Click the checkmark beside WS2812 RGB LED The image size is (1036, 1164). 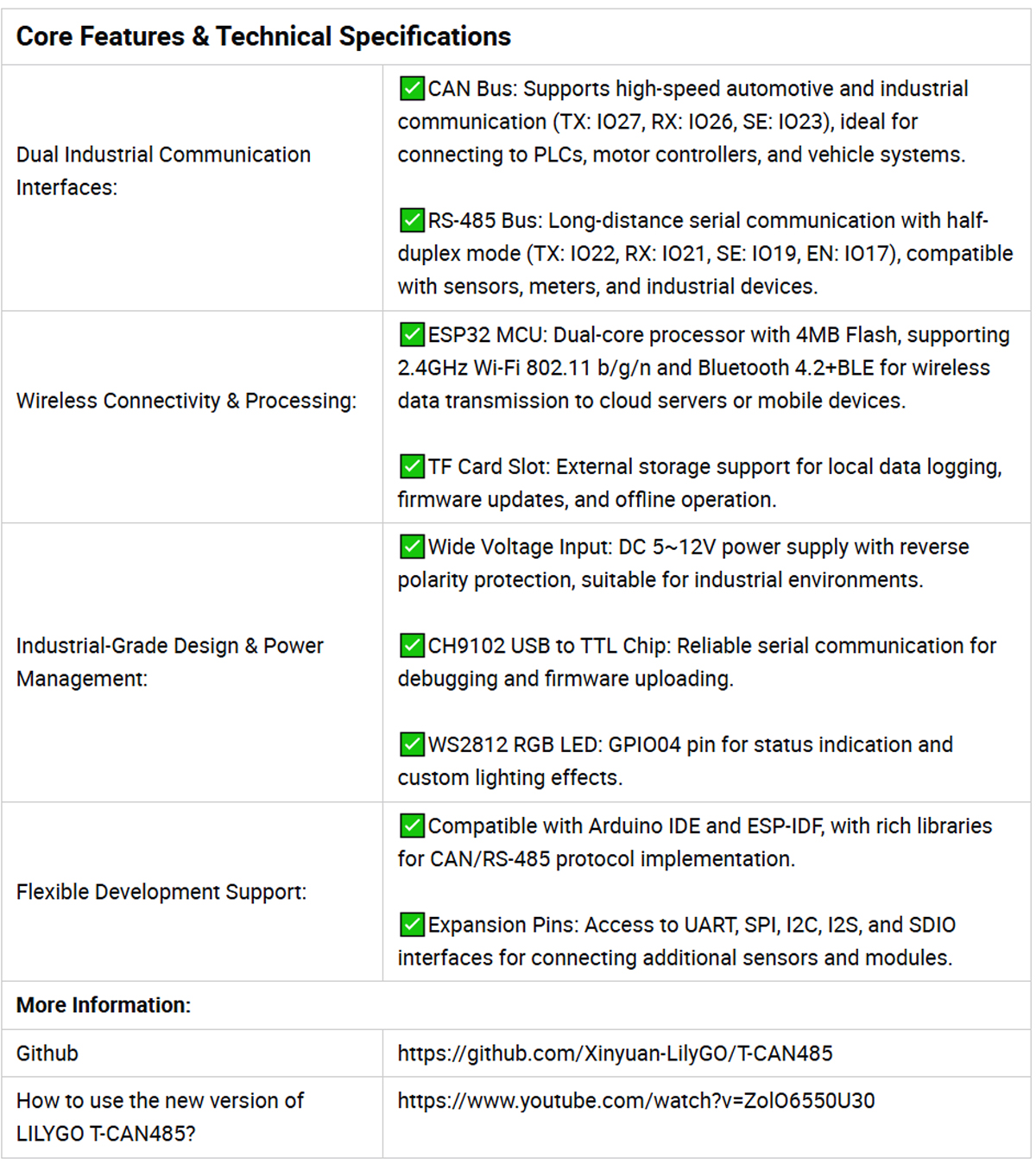click(412, 744)
